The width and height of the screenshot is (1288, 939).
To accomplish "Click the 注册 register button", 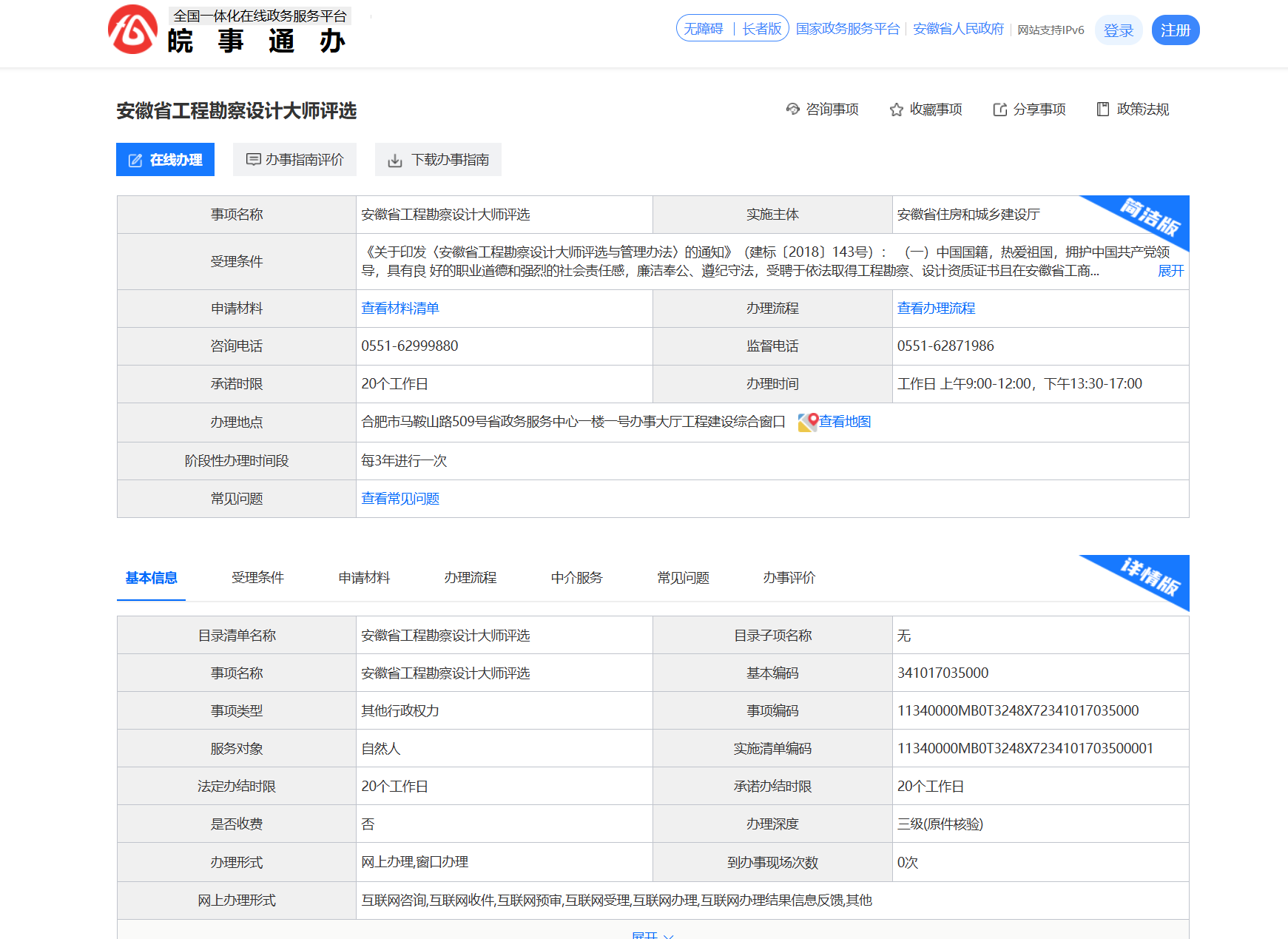I will pyautogui.click(x=1175, y=30).
